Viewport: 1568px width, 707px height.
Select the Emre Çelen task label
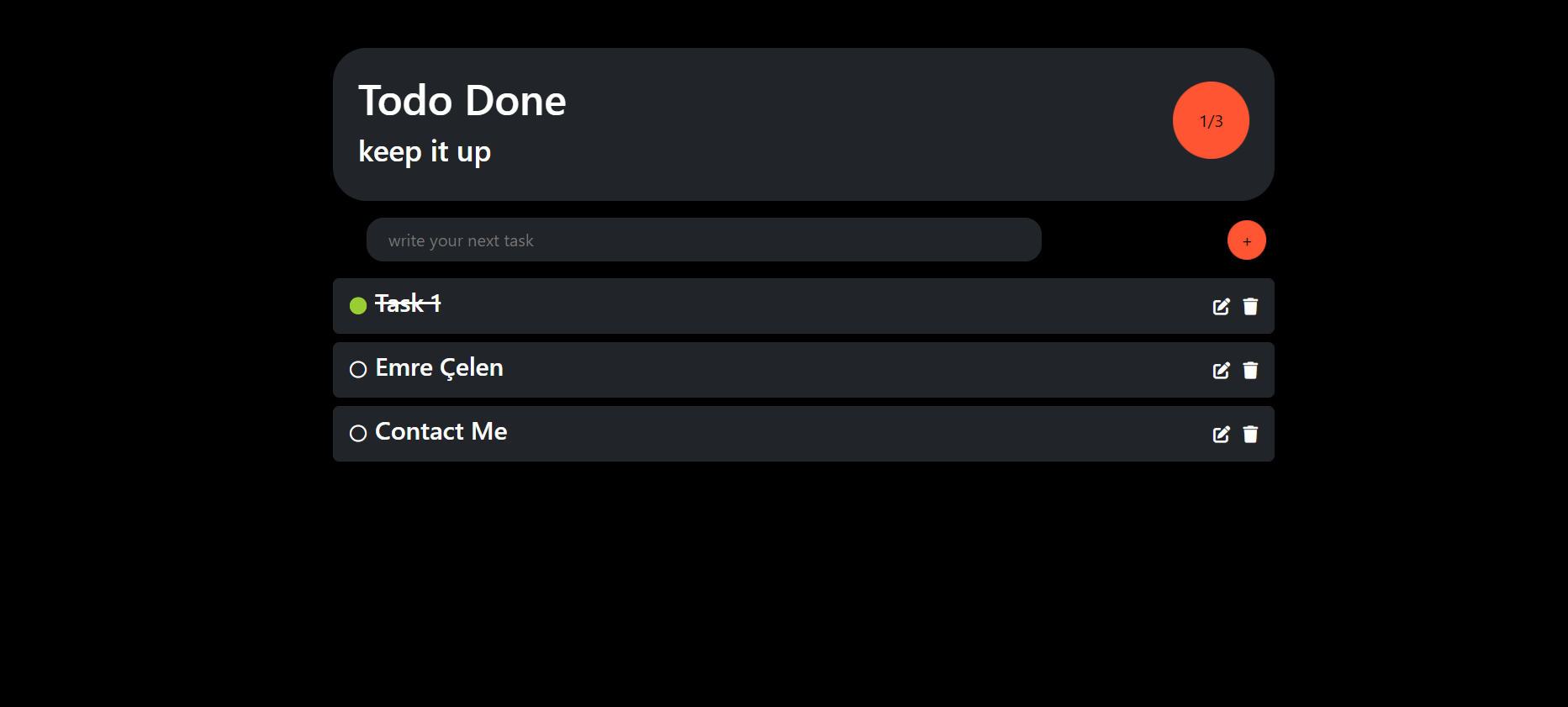point(439,368)
